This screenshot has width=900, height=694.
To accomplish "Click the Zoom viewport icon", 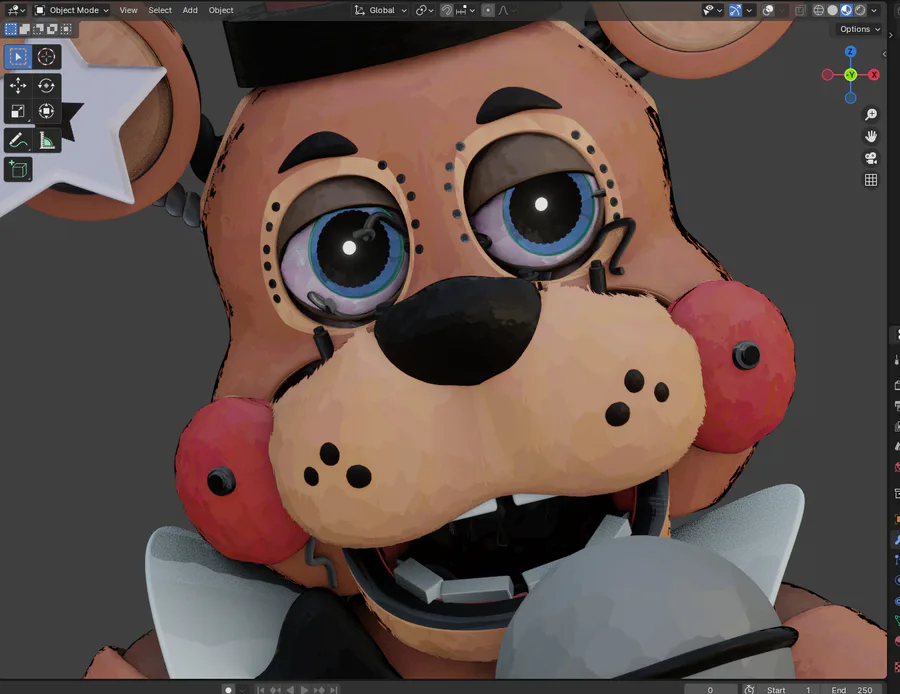I will point(871,115).
